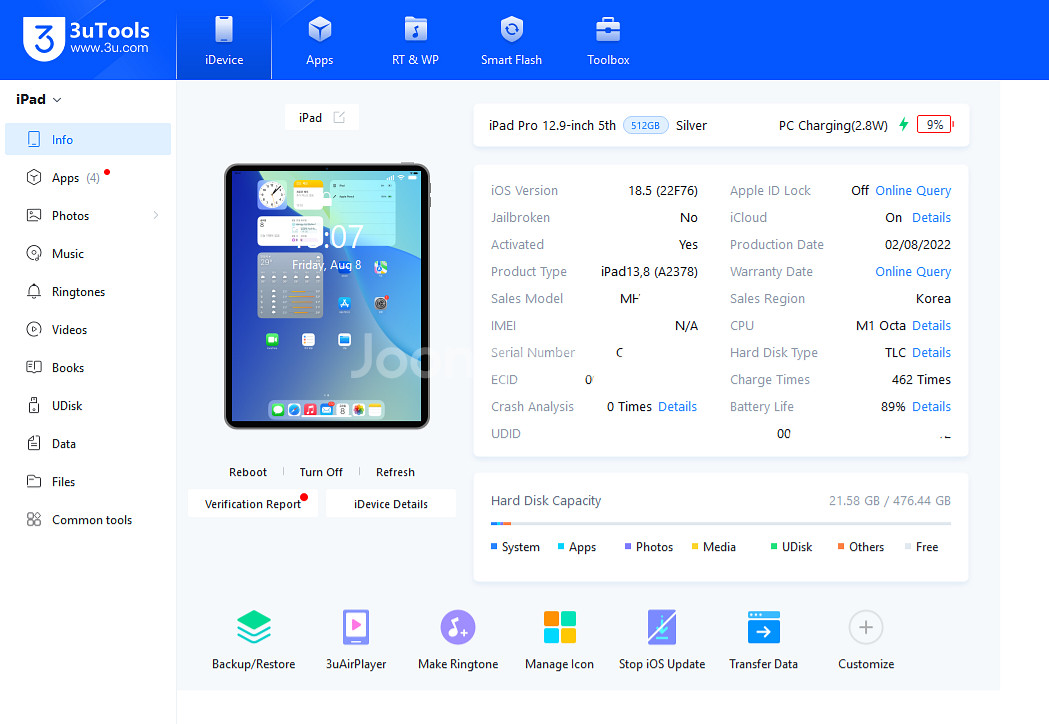Click the Books sidebar icon
The width and height of the screenshot is (1049, 724).
coord(33,367)
